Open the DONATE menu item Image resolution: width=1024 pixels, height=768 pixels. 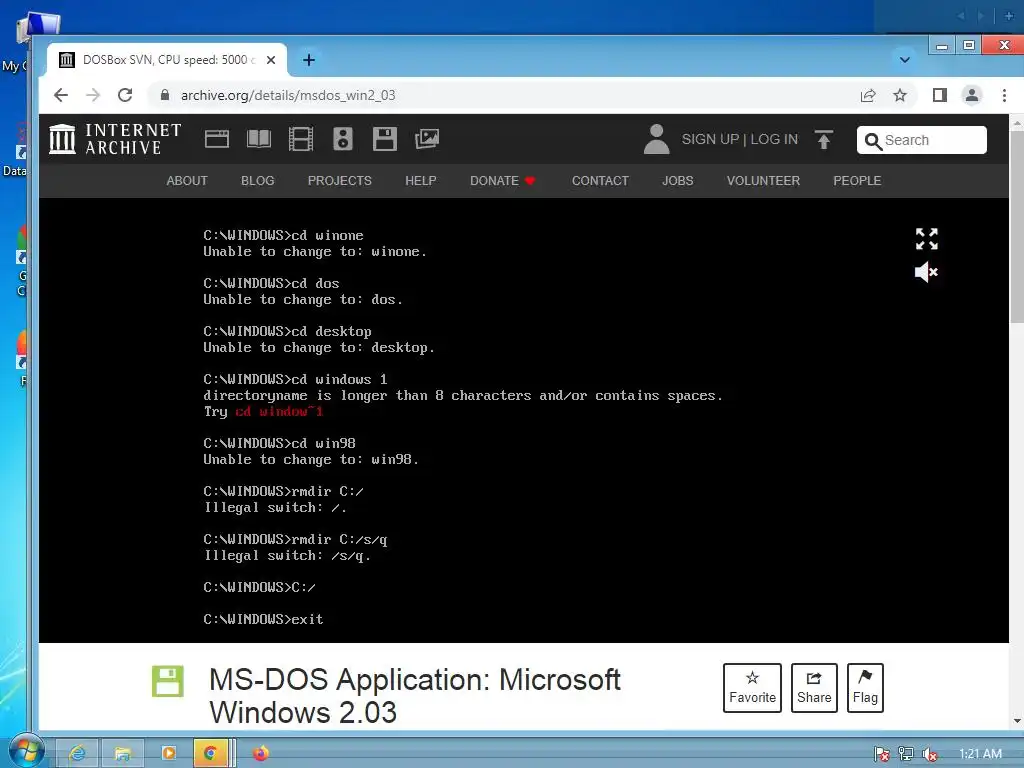coord(502,181)
